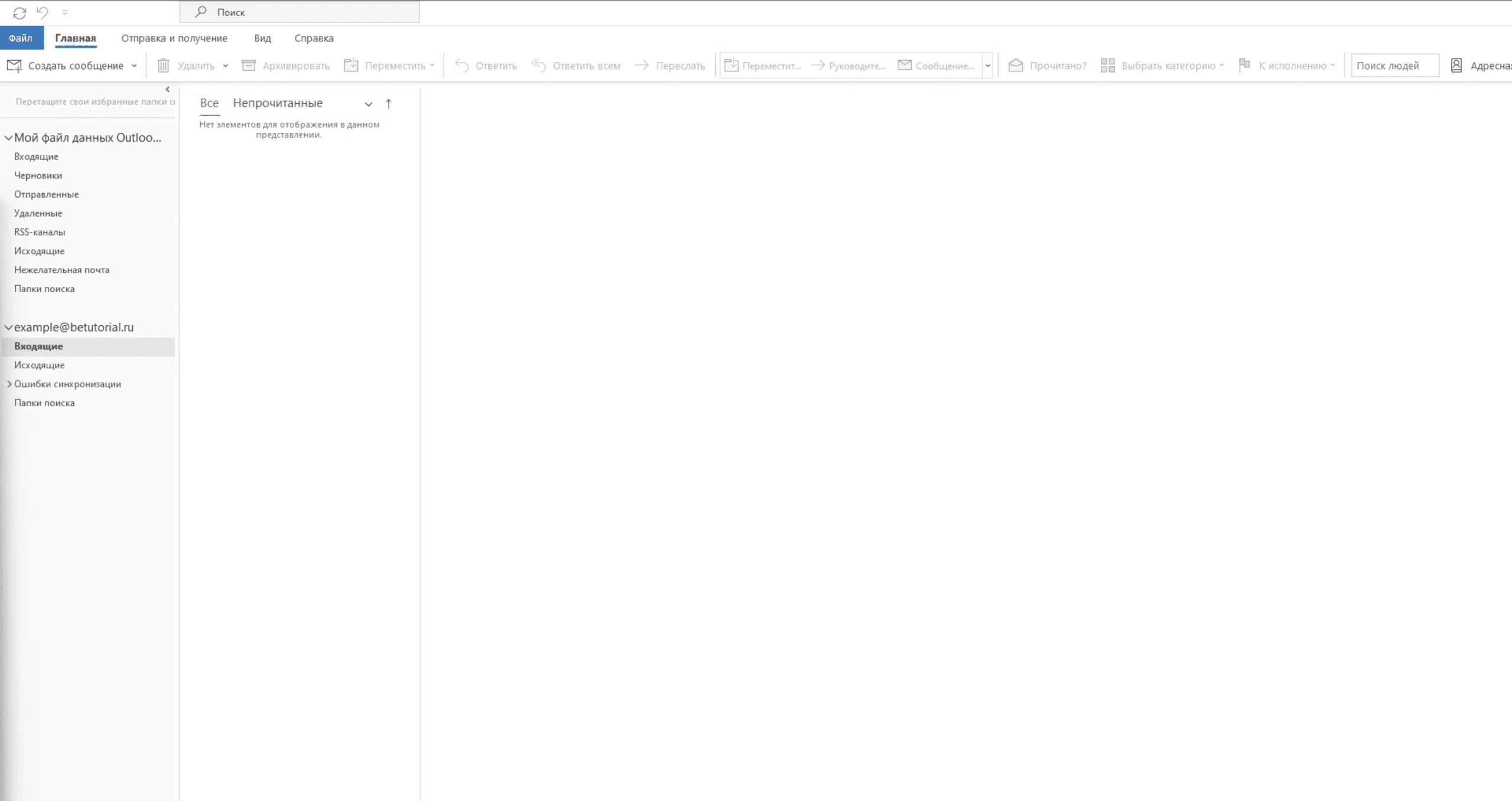1512x801 pixels.
Task: Click the Create message envelope icon
Action: (14, 66)
